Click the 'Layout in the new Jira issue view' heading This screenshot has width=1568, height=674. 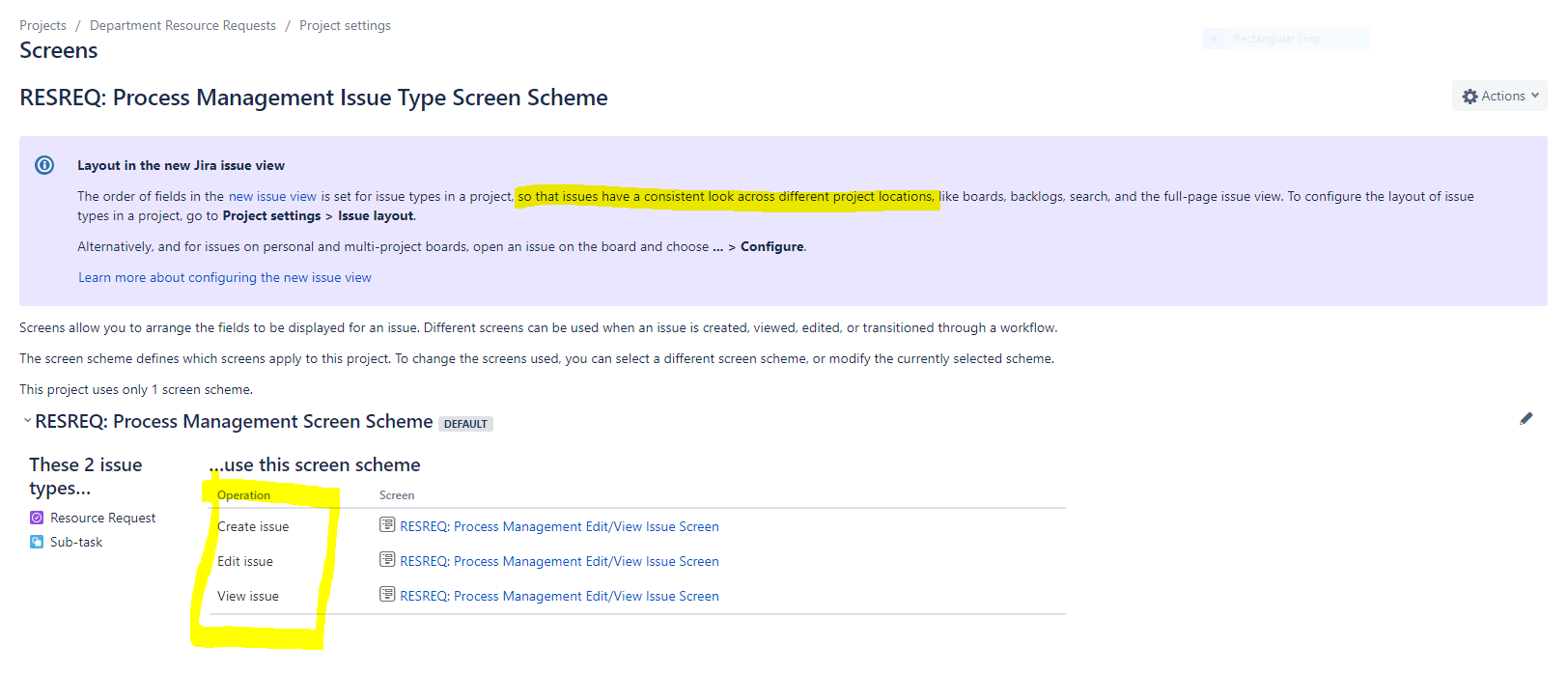(x=181, y=165)
